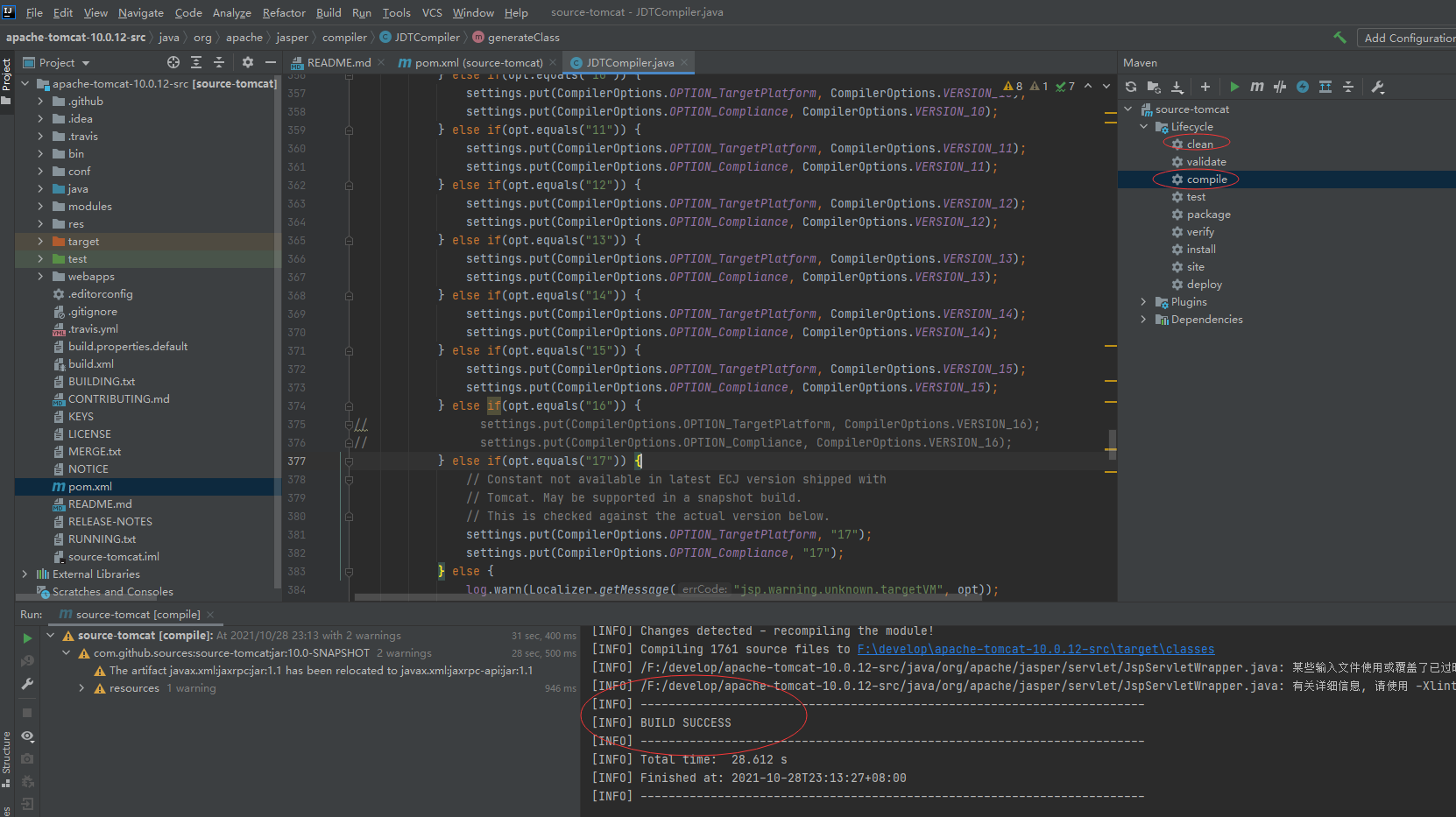Screen dimensions: 1456x817
Task: Close the JDTCompiler.java tab
Action: [684, 62]
